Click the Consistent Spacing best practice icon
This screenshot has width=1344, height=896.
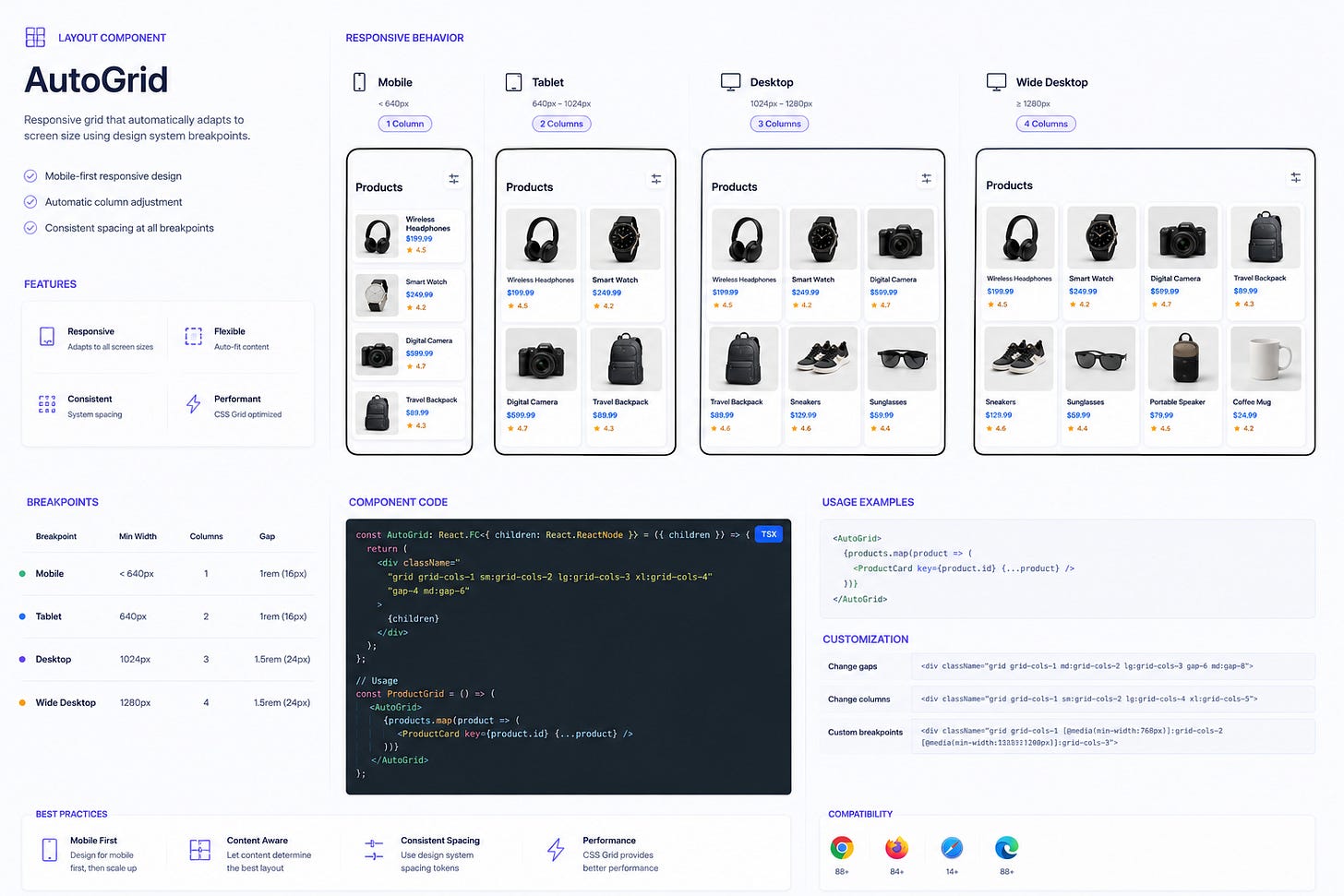coord(374,850)
